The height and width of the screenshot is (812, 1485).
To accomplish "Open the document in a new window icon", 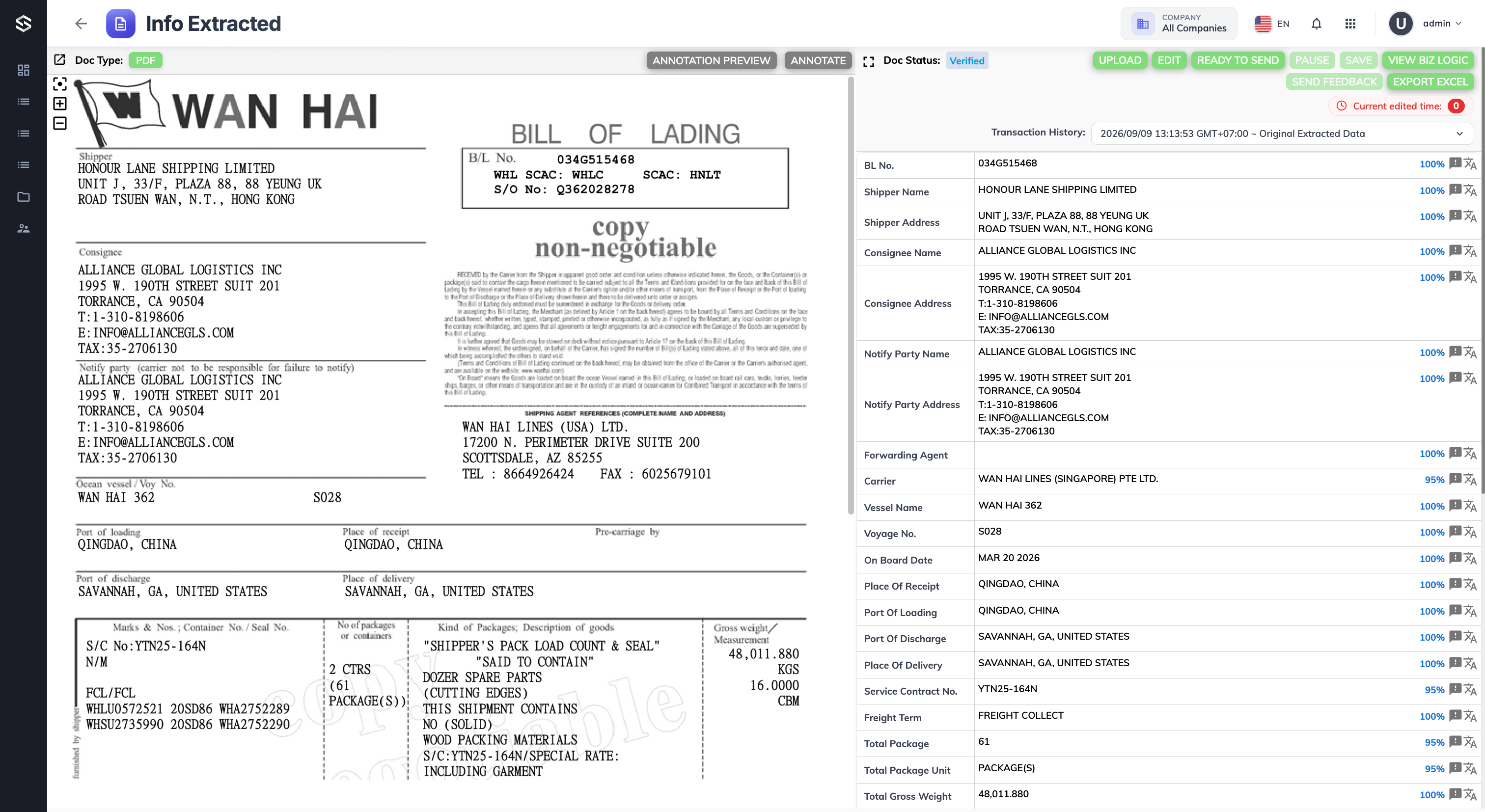I will tap(59, 60).
